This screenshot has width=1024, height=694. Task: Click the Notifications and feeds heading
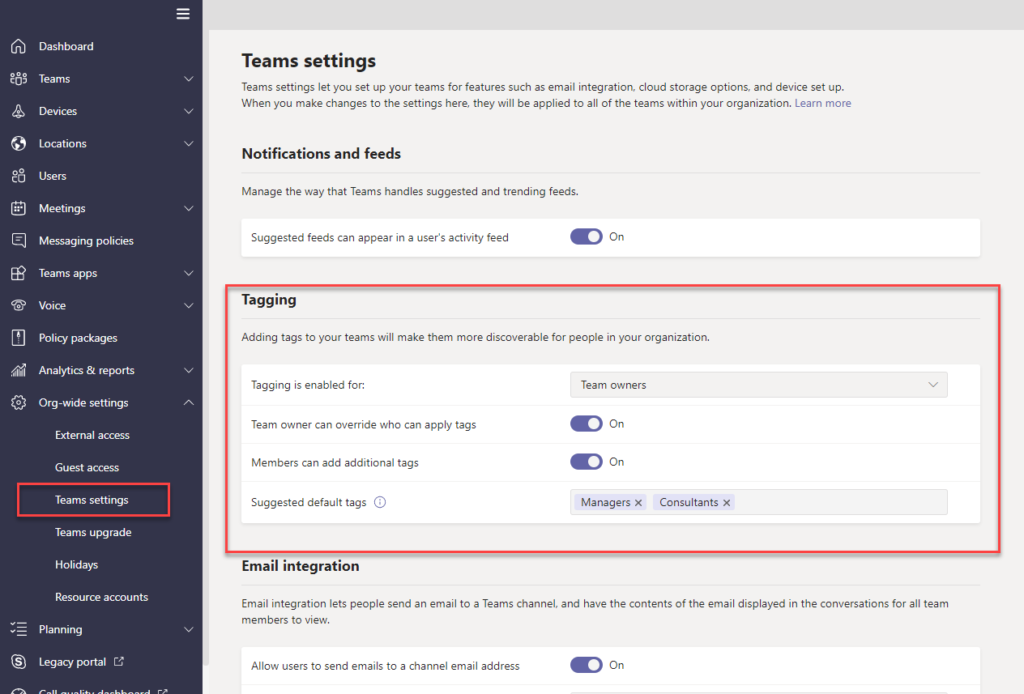[x=321, y=153]
